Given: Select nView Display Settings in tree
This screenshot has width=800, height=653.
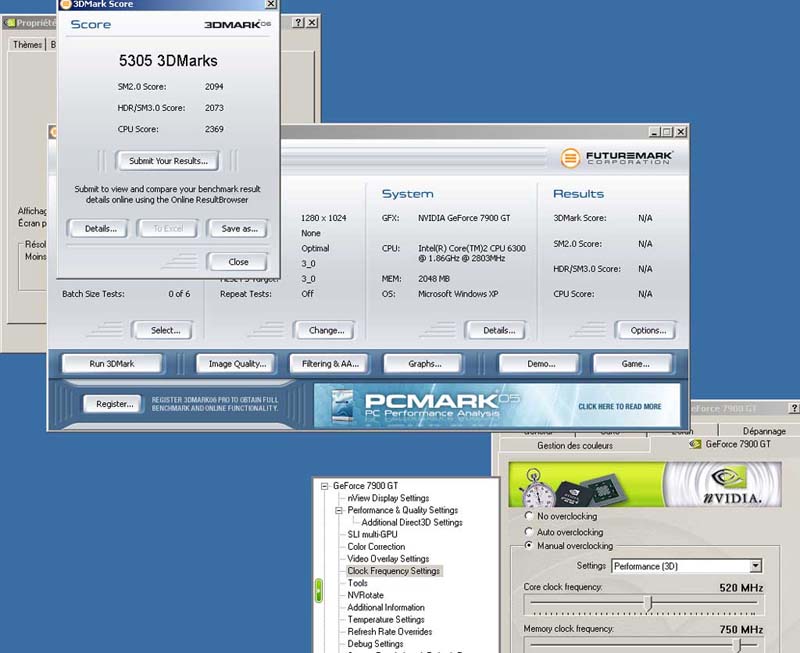Looking at the screenshot, I should click(x=388, y=498).
